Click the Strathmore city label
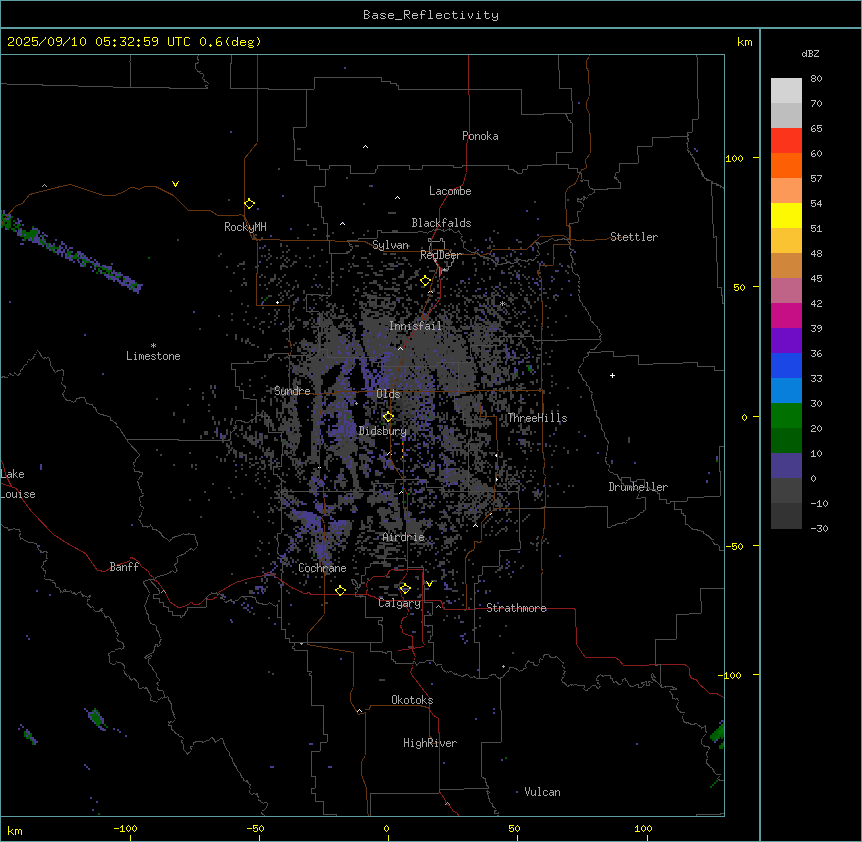The width and height of the screenshot is (862, 842). tap(516, 608)
